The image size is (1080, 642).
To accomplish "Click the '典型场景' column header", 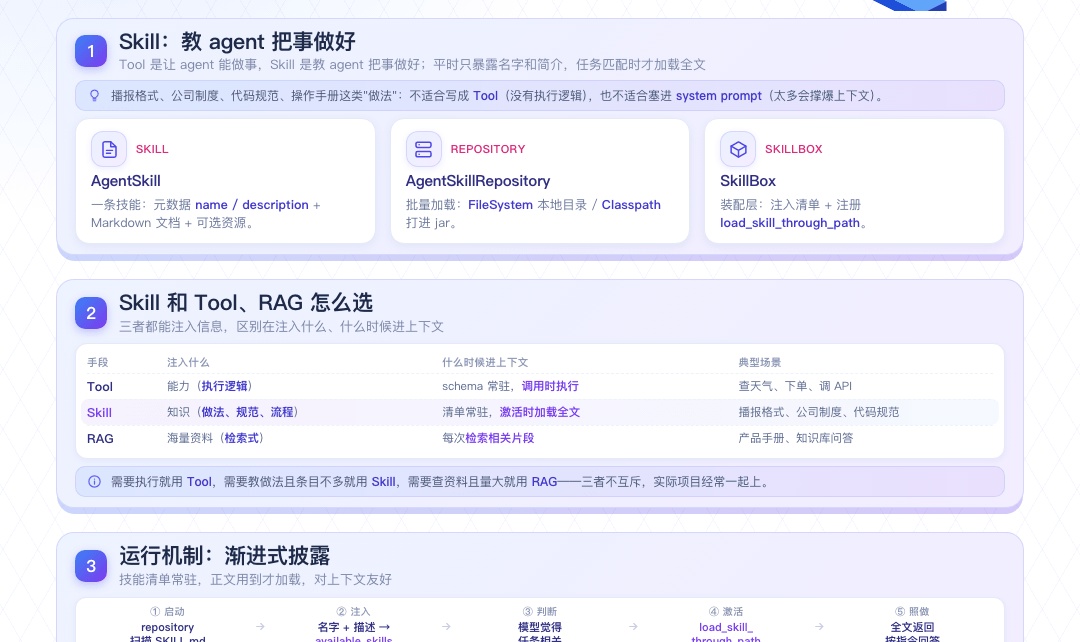I will [760, 362].
